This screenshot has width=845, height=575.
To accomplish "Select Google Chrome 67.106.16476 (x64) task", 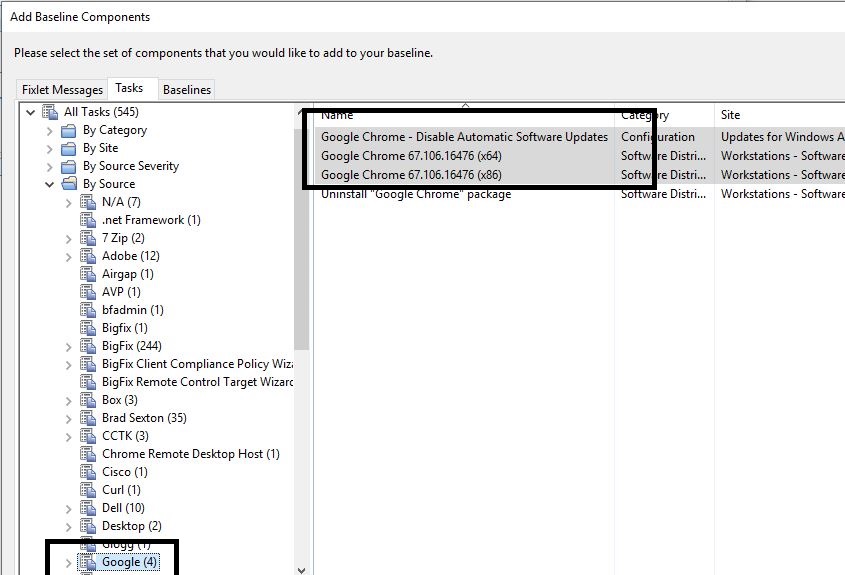I will pyautogui.click(x=411, y=156).
